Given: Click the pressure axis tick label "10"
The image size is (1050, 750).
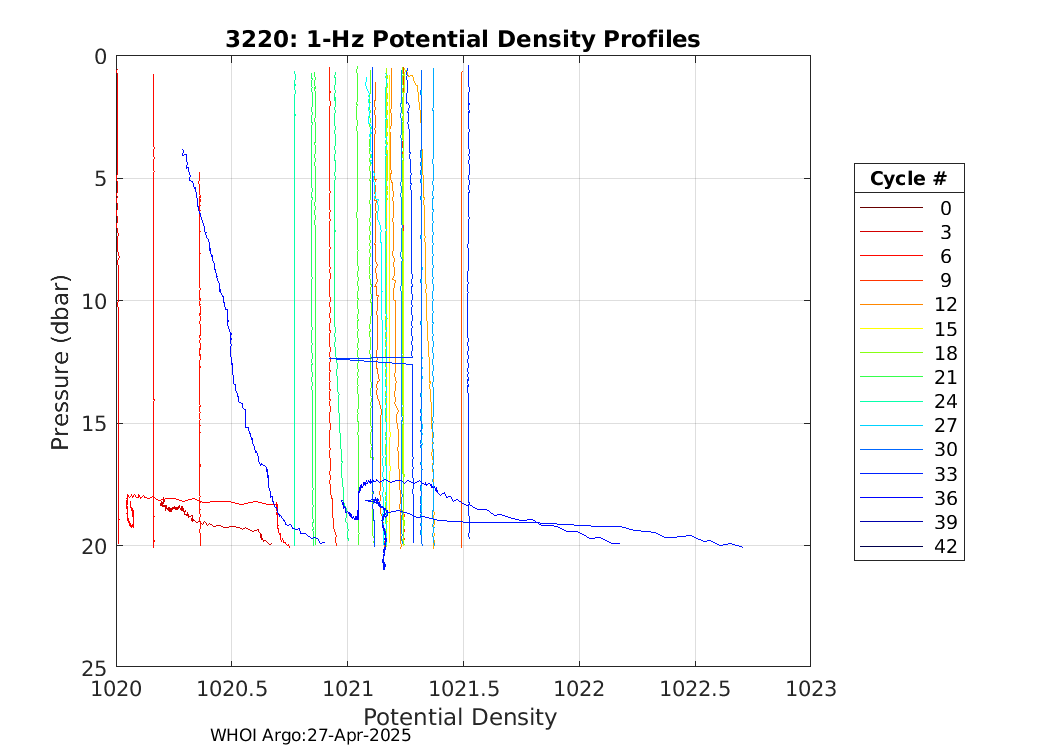Looking at the screenshot, I should point(94,302).
